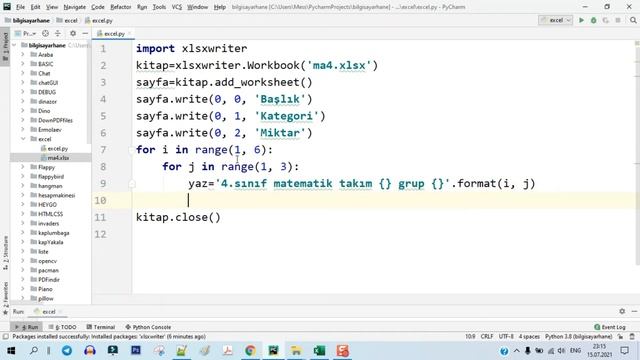Image resolution: width=640 pixels, height=360 pixels.
Task: Hide the Project panel with minus icon
Action: [x=85, y=33]
